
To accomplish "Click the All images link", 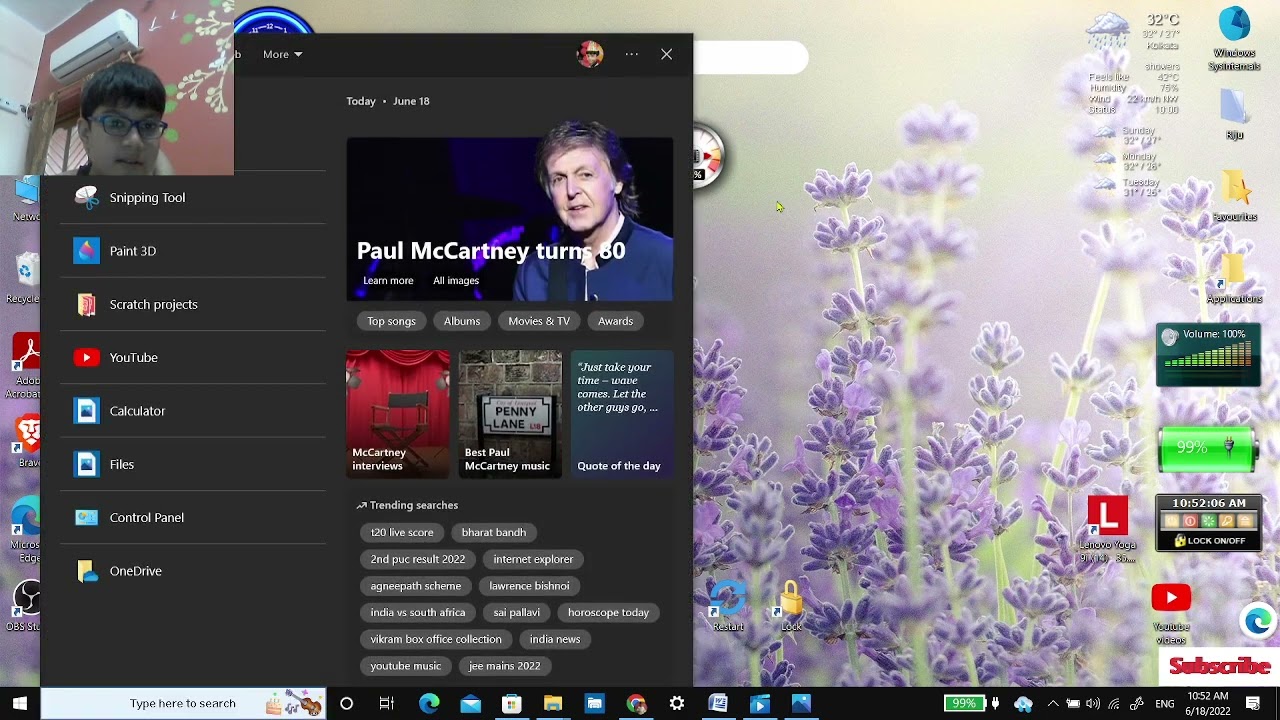I will tap(456, 281).
